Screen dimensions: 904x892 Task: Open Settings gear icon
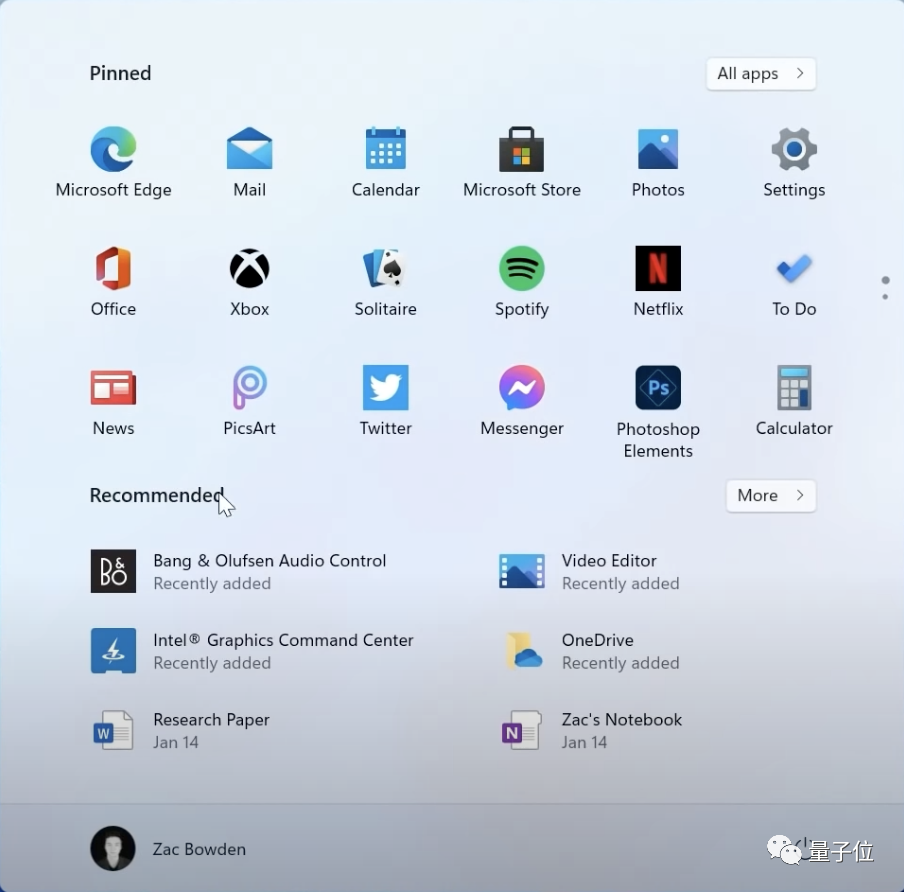tap(794, 162)
